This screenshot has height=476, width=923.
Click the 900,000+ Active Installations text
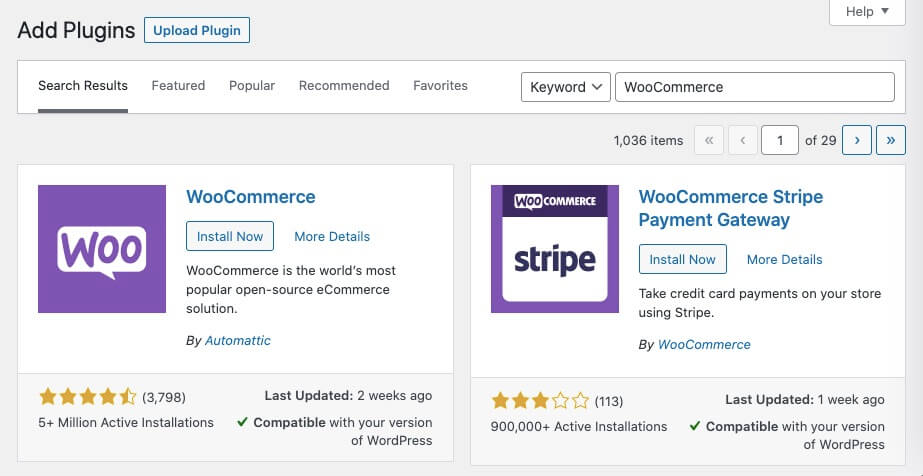[x=579, y=427]
